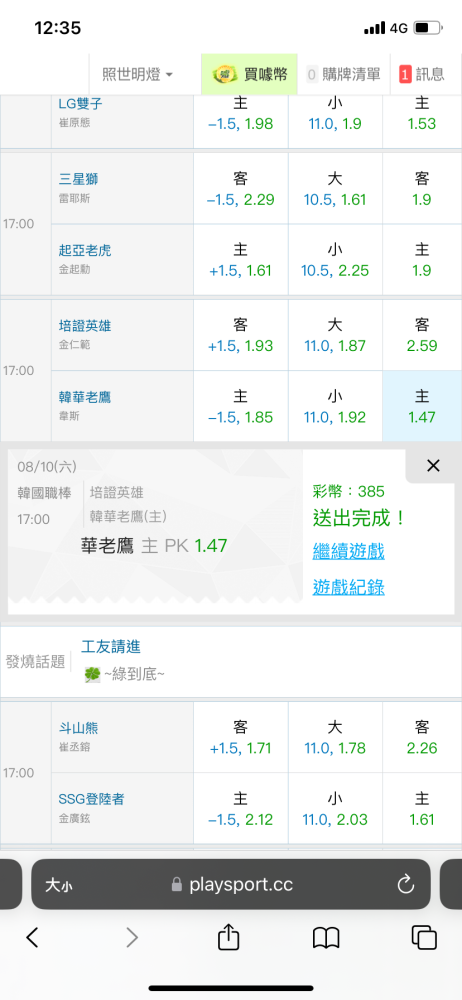Go back with Safari back arrow
The width and height of the screenshot is (462, 1000).
pos(33,937)
